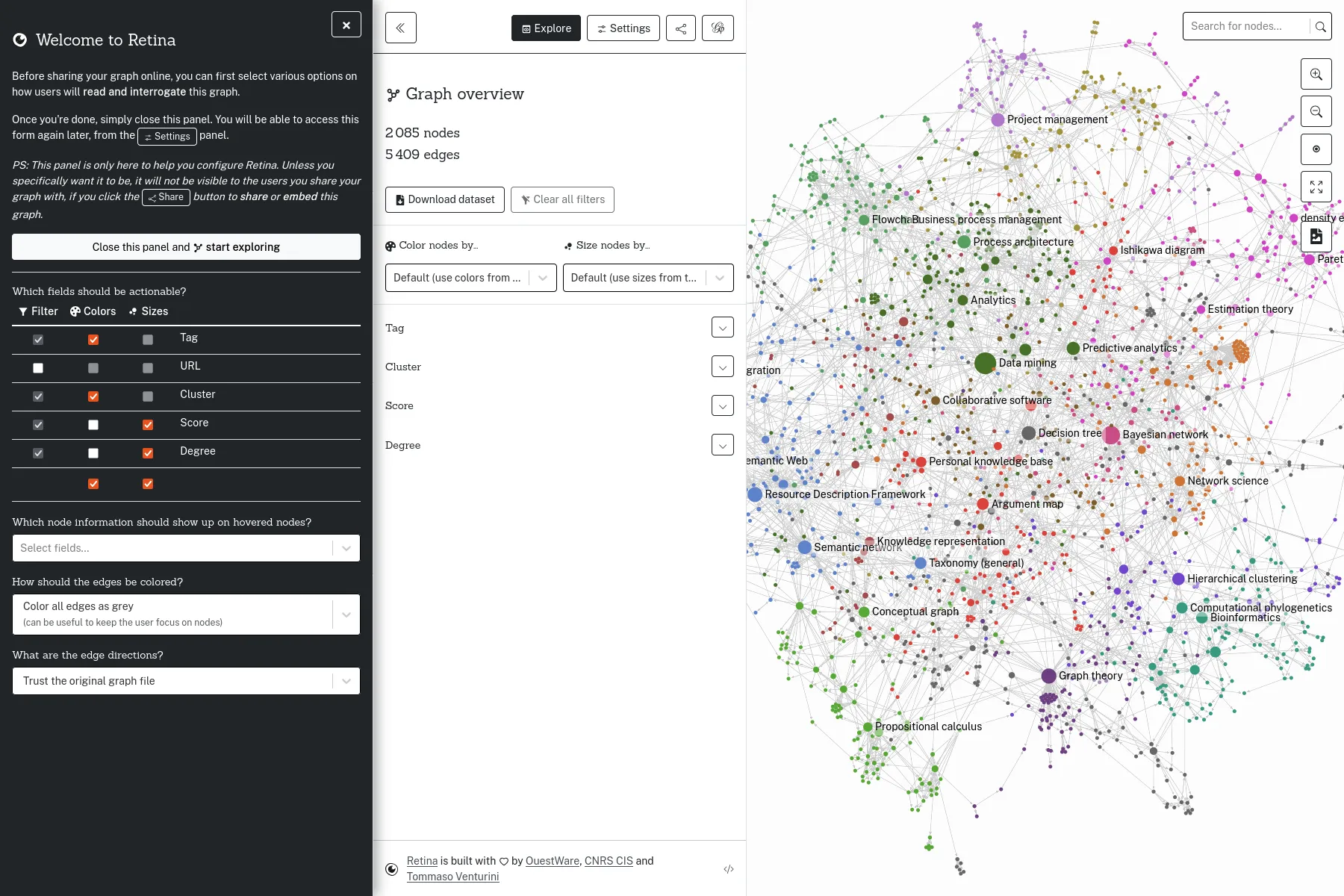Uncheck the Tag colors checkbox
This screenshot has width=1344, height=896.
point(93,340)
